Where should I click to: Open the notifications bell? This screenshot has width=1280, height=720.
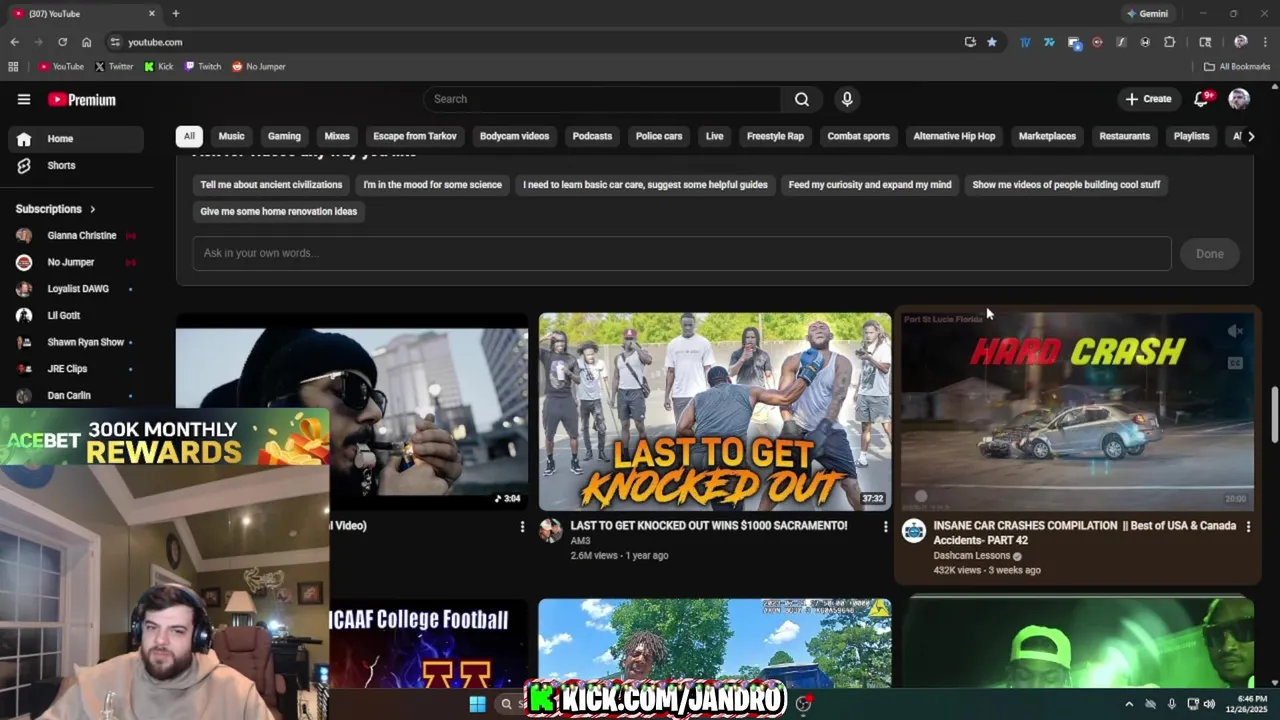pyautogui.click(x=1202, y=98)
